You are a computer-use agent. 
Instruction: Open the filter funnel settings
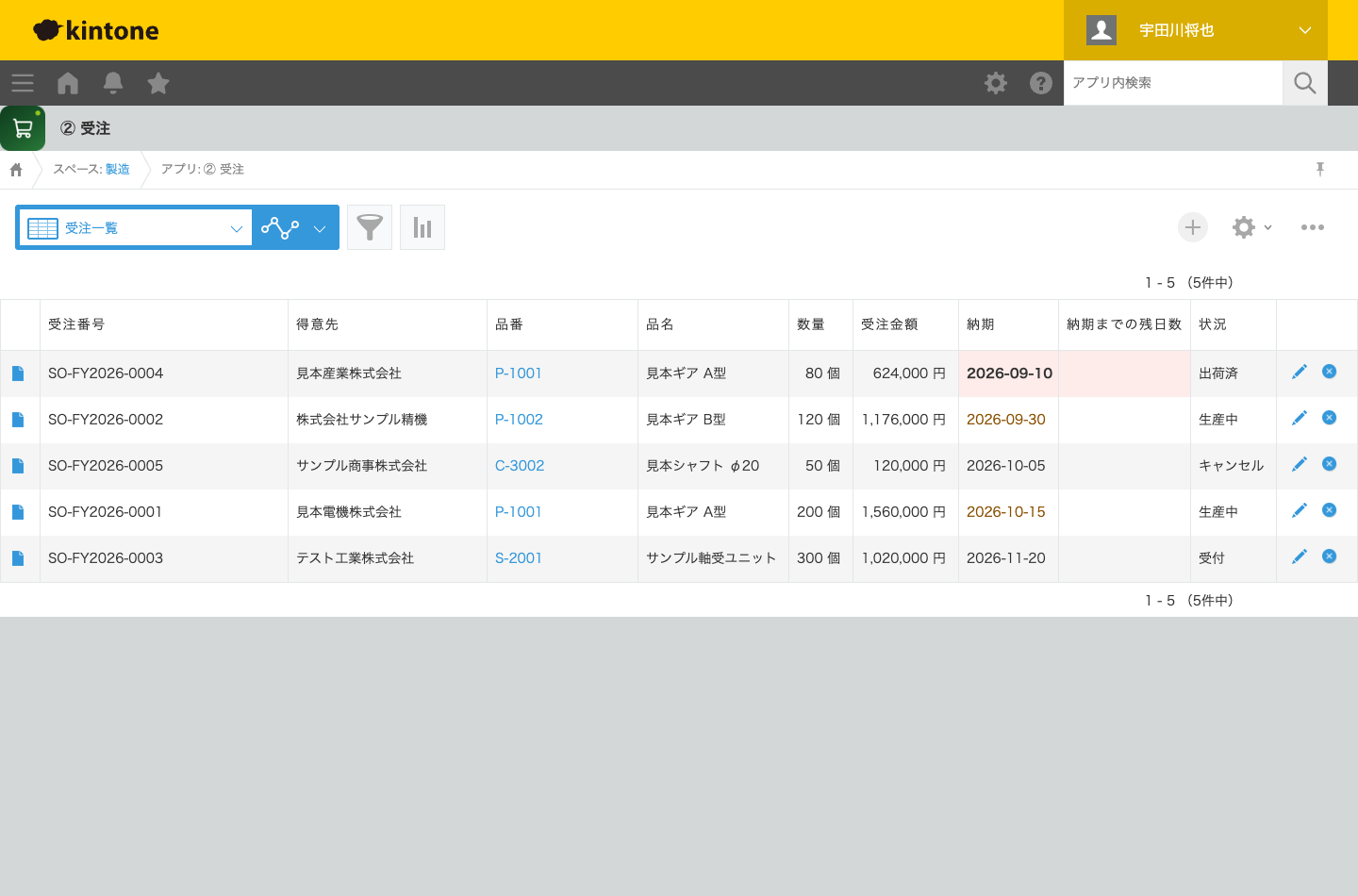click(370, 227)
